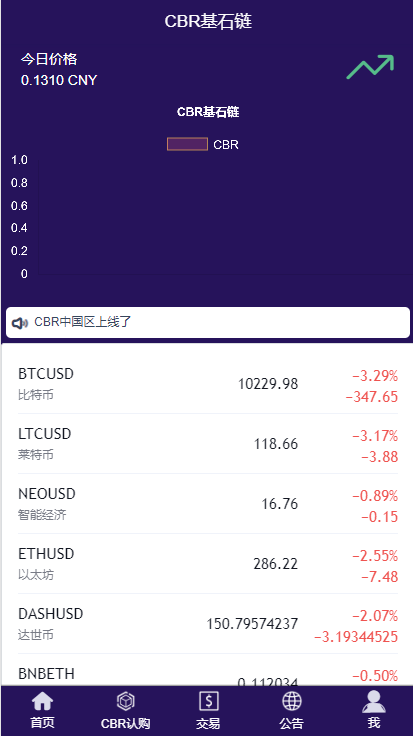
Task: Open the ETHUSD 以太坊 listing
Action: pyautogui.click(x=208, y=564)
